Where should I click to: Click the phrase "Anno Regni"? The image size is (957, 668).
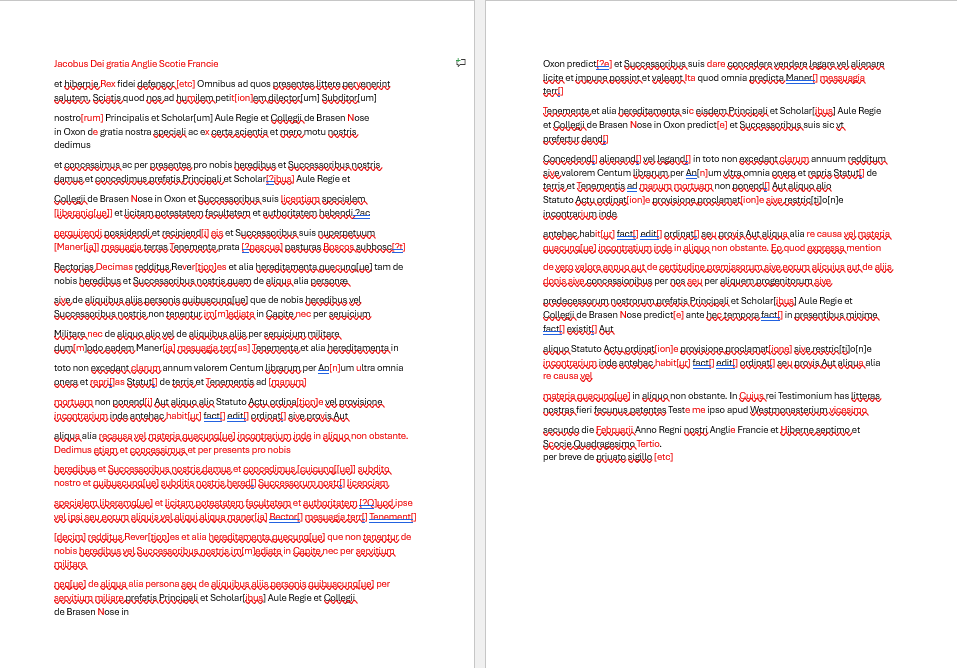point(659,429)
